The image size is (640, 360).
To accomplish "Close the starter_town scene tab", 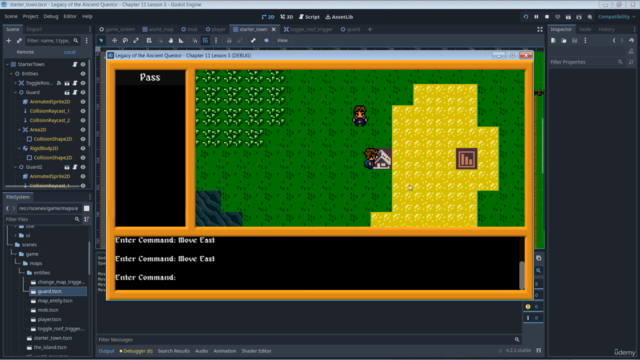I will coord(273,29).
